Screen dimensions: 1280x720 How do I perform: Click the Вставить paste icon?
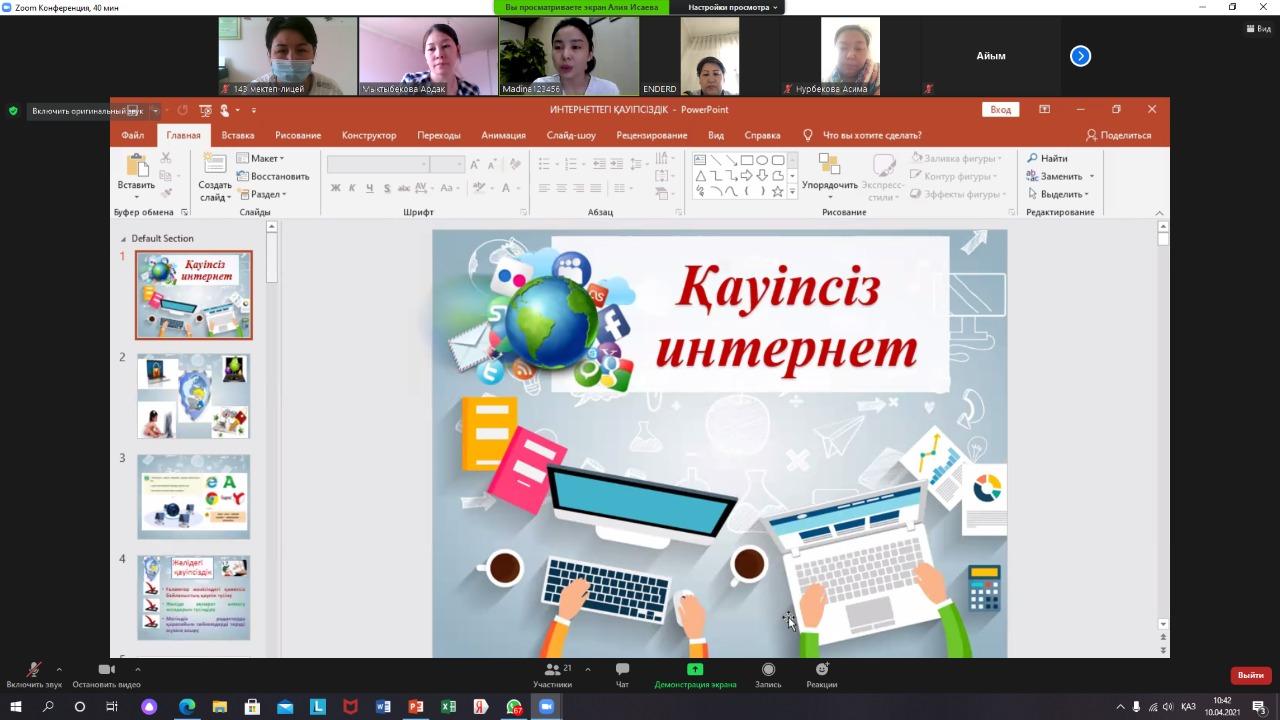click(136, 165)
